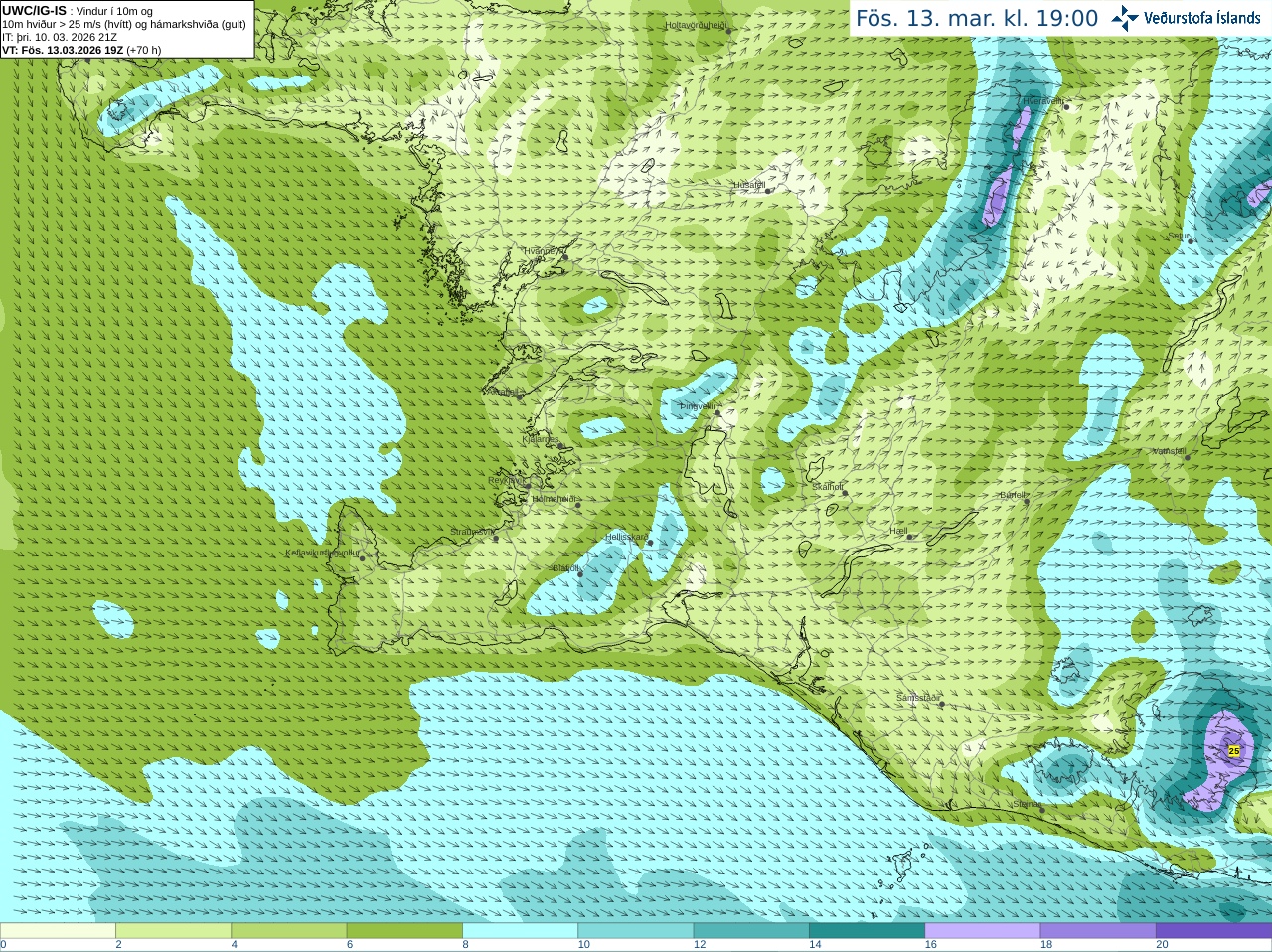Pick the 4–6 m/s legend color swatch
This screenshot has height=952, width=1272.
pyautogui.click(x=289, y=931)
